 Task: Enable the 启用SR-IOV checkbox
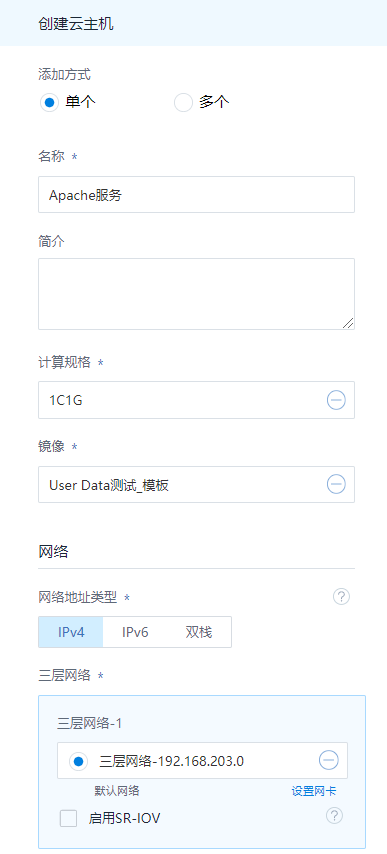pyautogui.click(x=68, y=818)
